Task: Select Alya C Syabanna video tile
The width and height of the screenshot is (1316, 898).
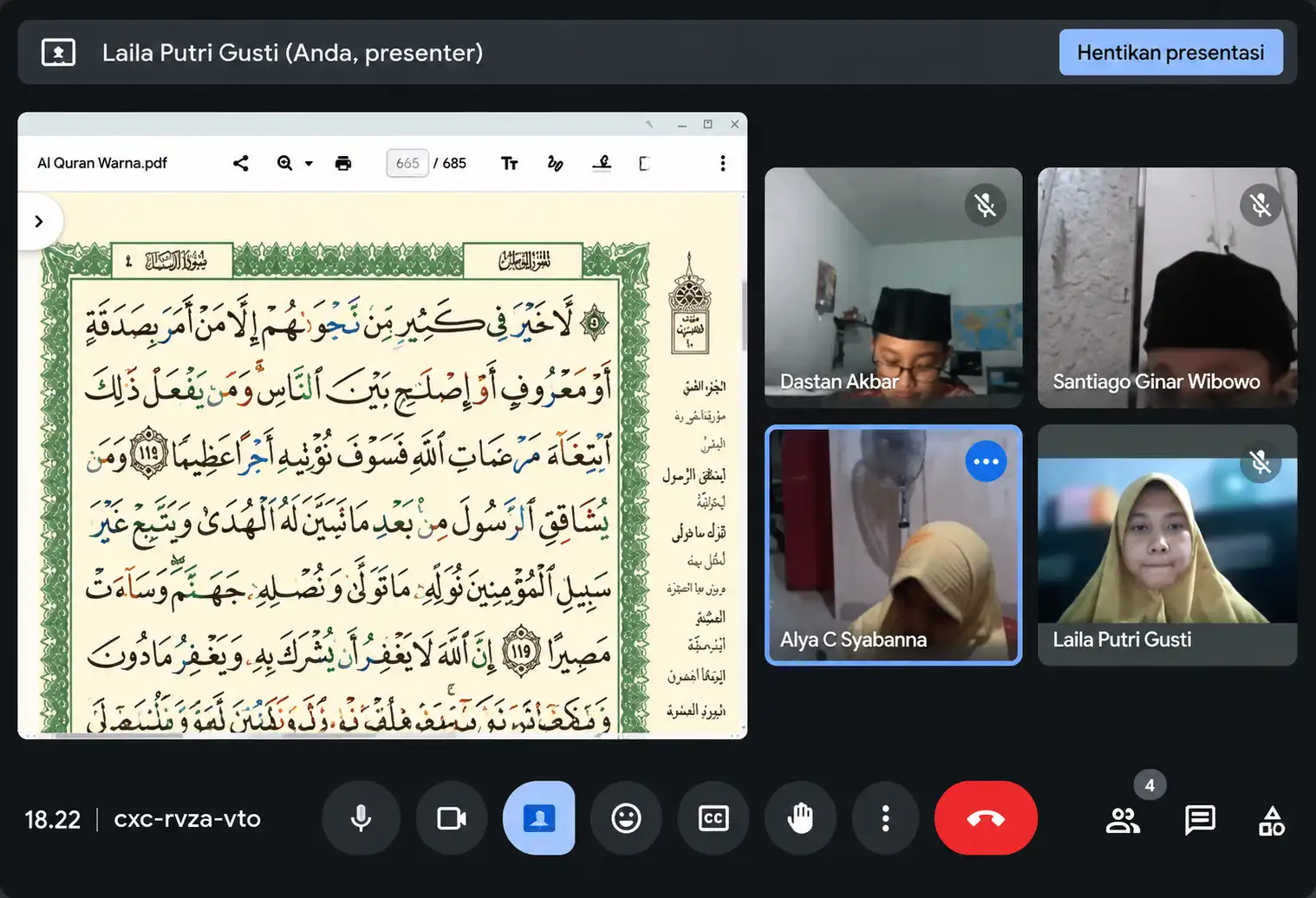Action: point(893,544)
